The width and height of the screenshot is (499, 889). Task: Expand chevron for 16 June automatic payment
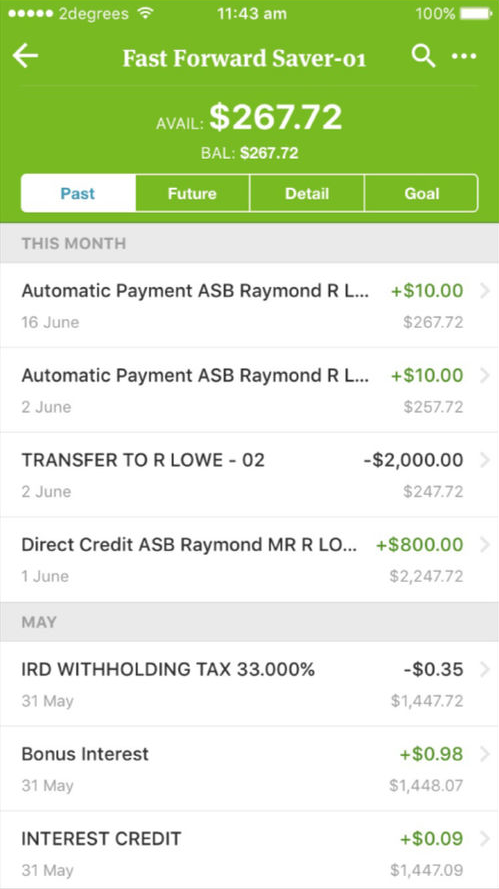tap(484, 291)
